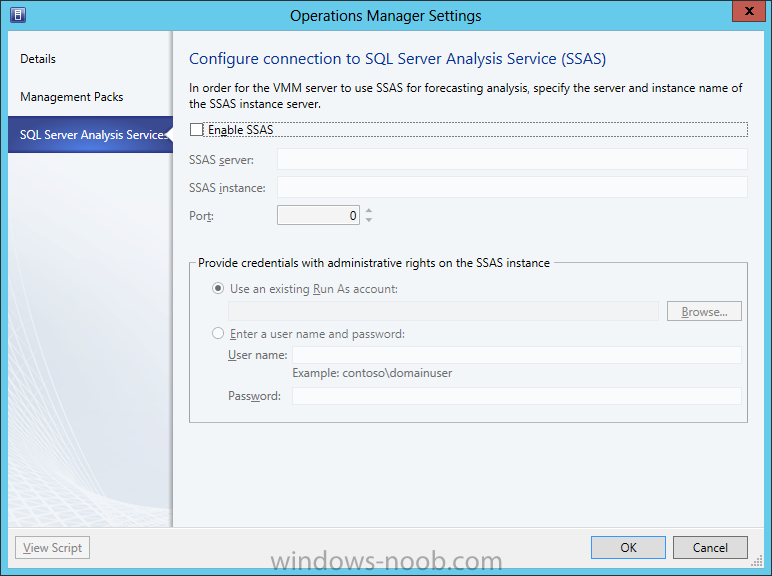Focus the SSAS instance text field
The width and height of the screenshot is (772, 576).
click(x=512, y=188)
